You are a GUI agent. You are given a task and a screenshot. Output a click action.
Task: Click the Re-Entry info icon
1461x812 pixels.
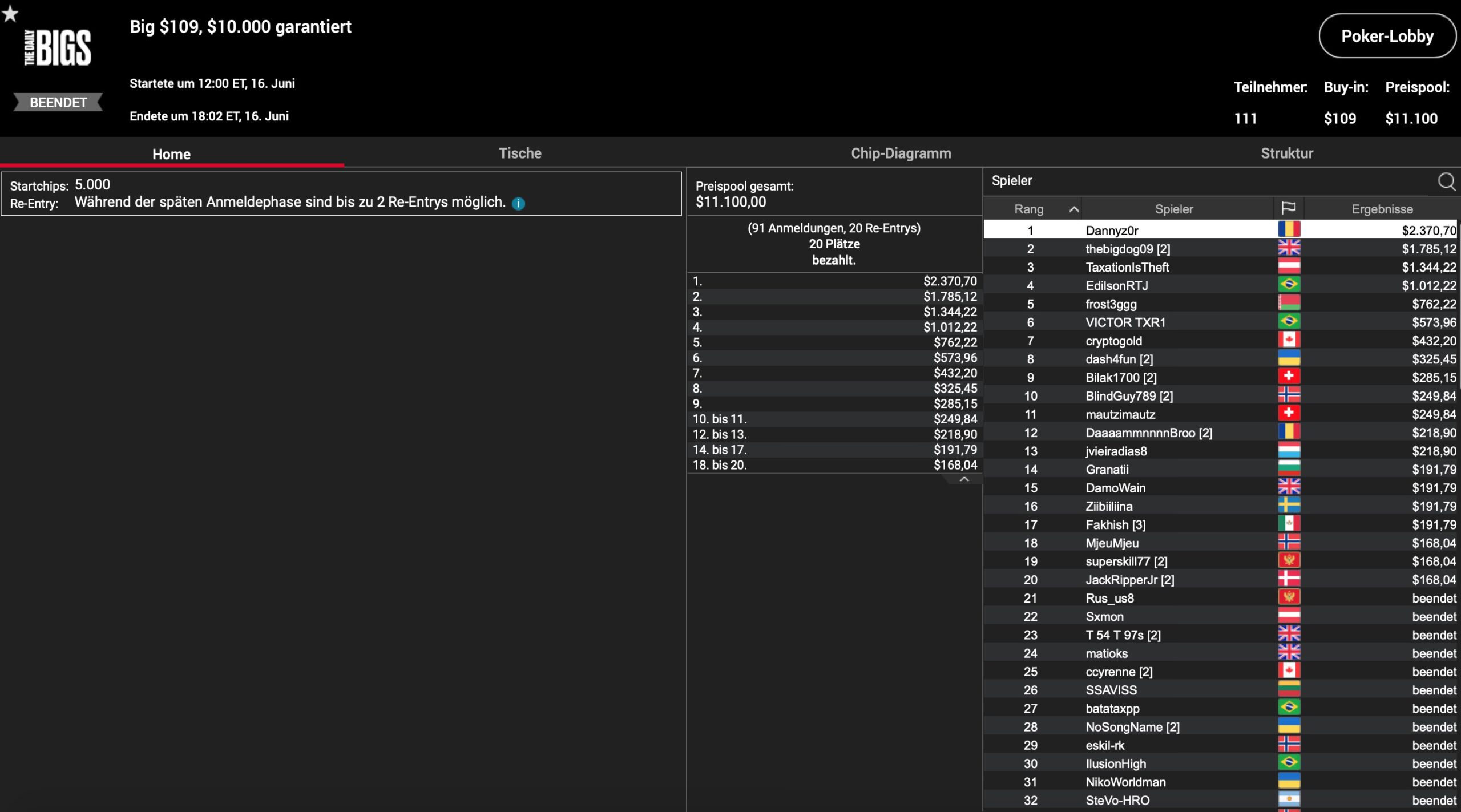click(518, 204)
